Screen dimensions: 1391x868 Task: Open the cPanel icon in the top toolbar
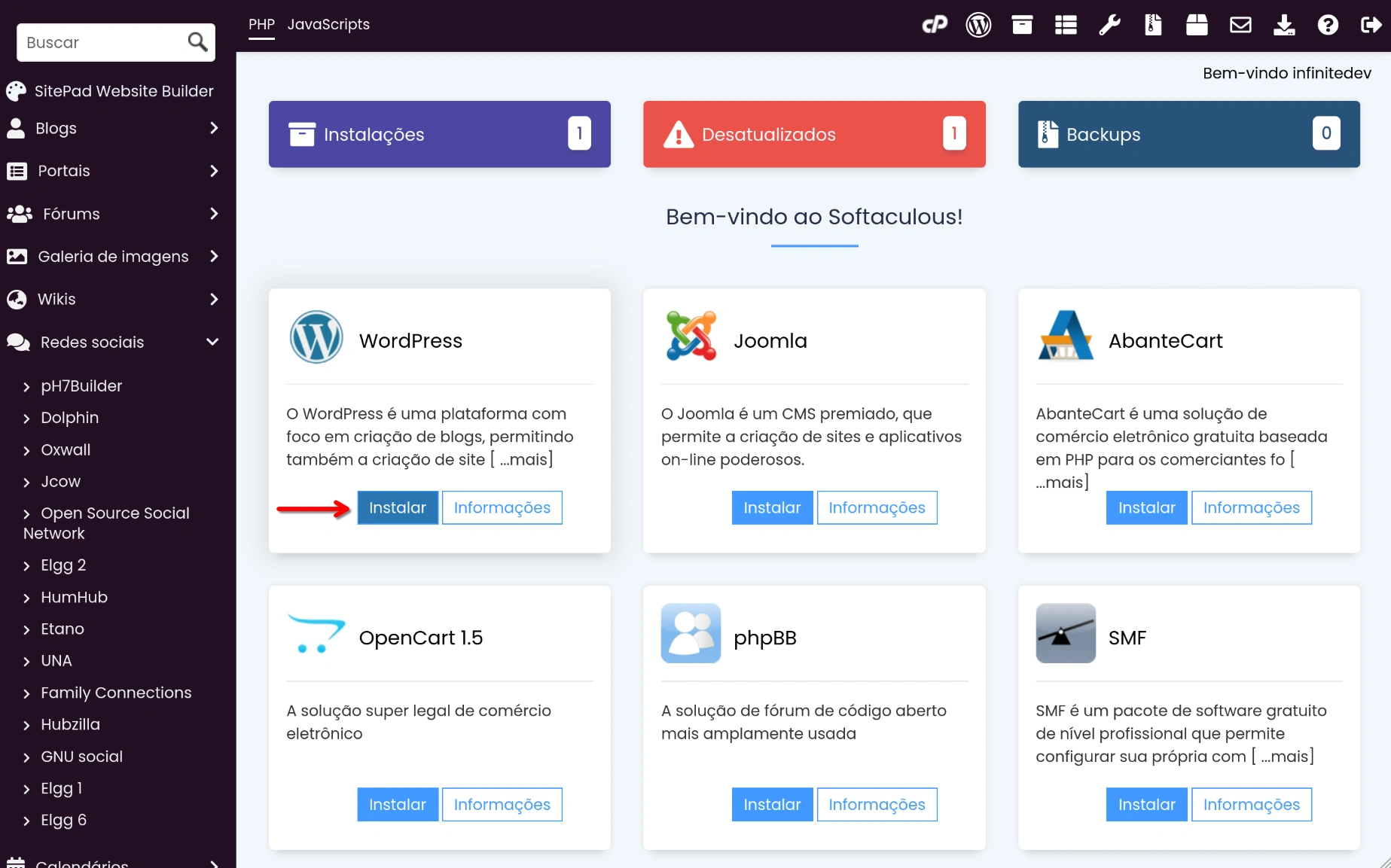(x=935, y=24)
